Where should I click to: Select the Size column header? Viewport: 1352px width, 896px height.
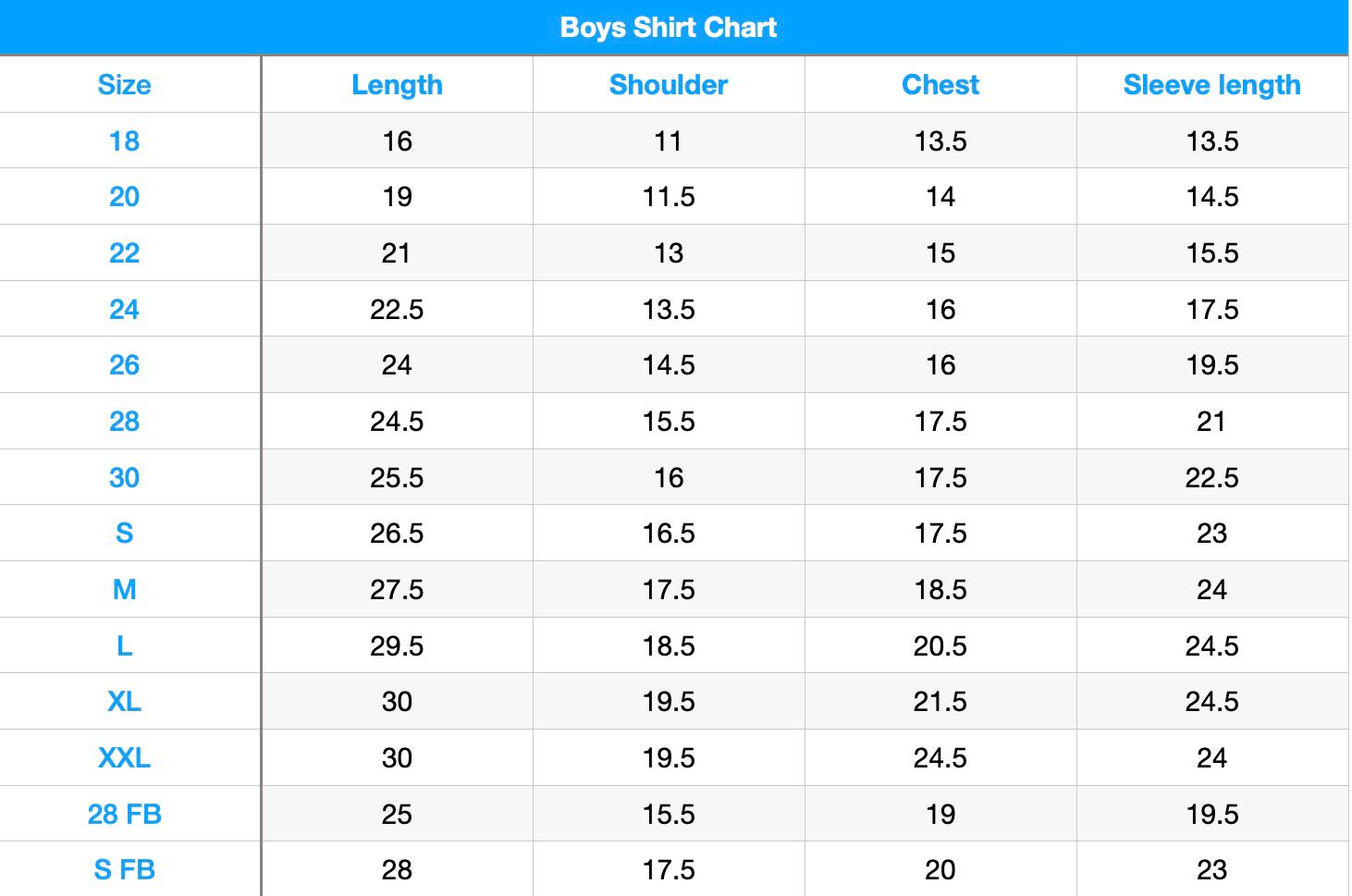click(124, 85)
